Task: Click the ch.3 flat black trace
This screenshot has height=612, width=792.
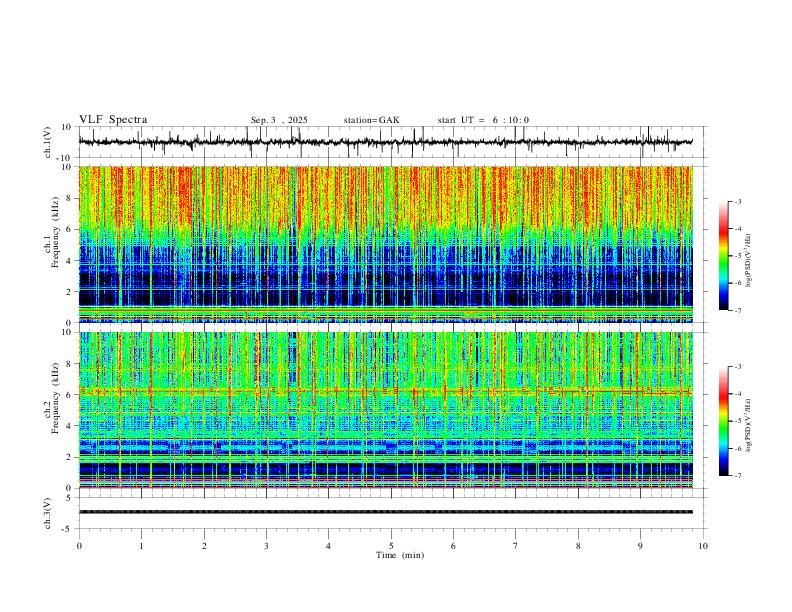Action: tap(385, 512)
